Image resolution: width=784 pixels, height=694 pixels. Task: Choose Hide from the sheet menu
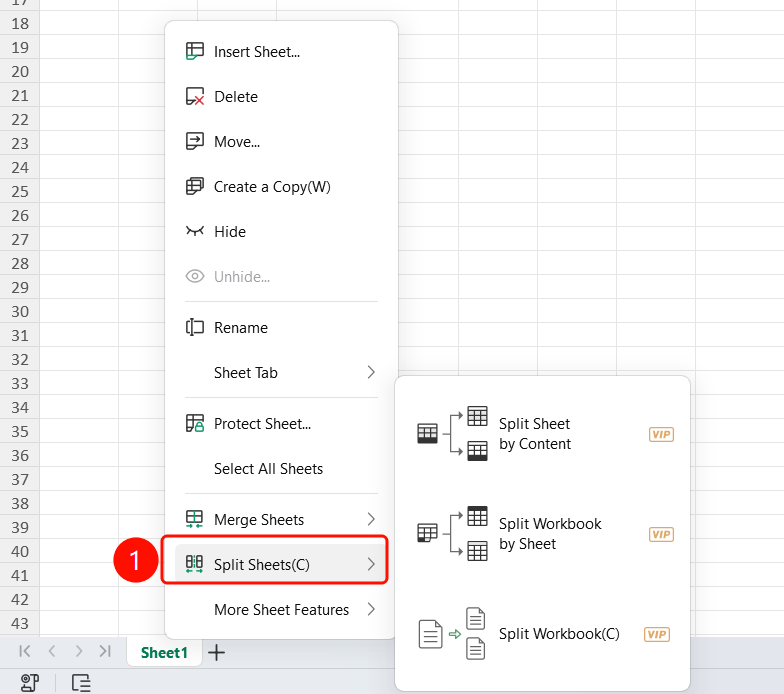(282, 232)
